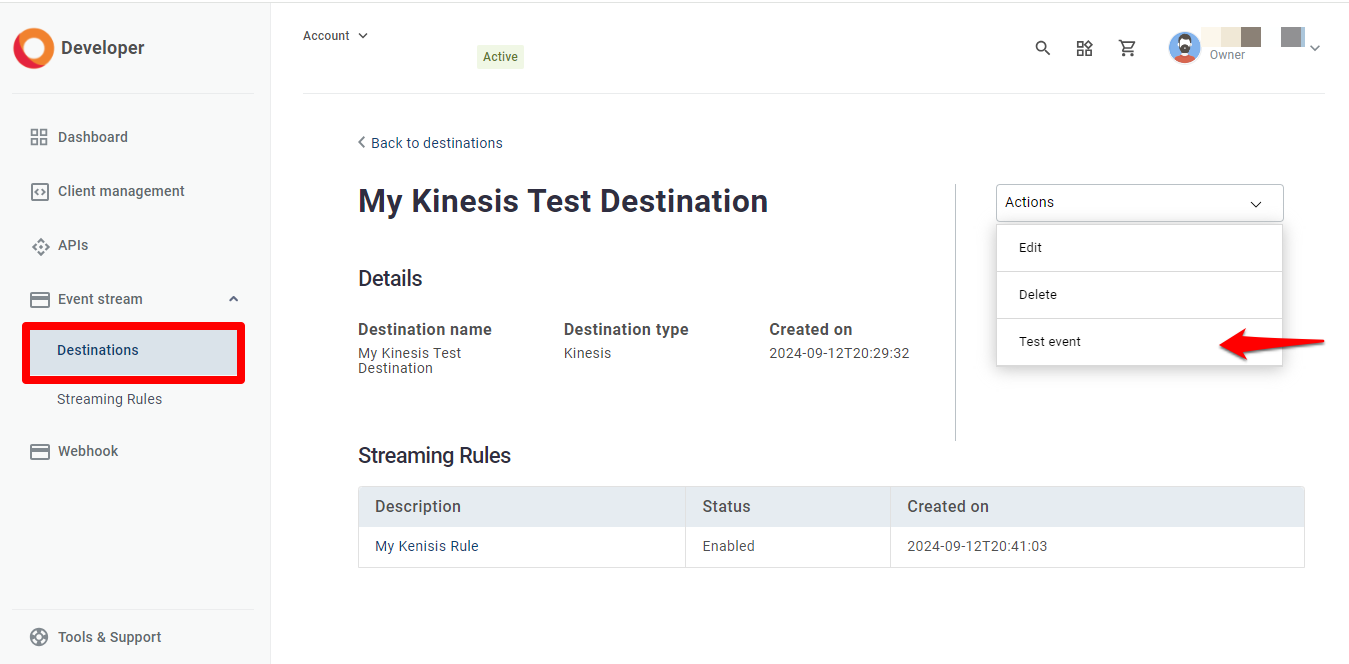Collapse the Event stream section chevron

[233, 299]
